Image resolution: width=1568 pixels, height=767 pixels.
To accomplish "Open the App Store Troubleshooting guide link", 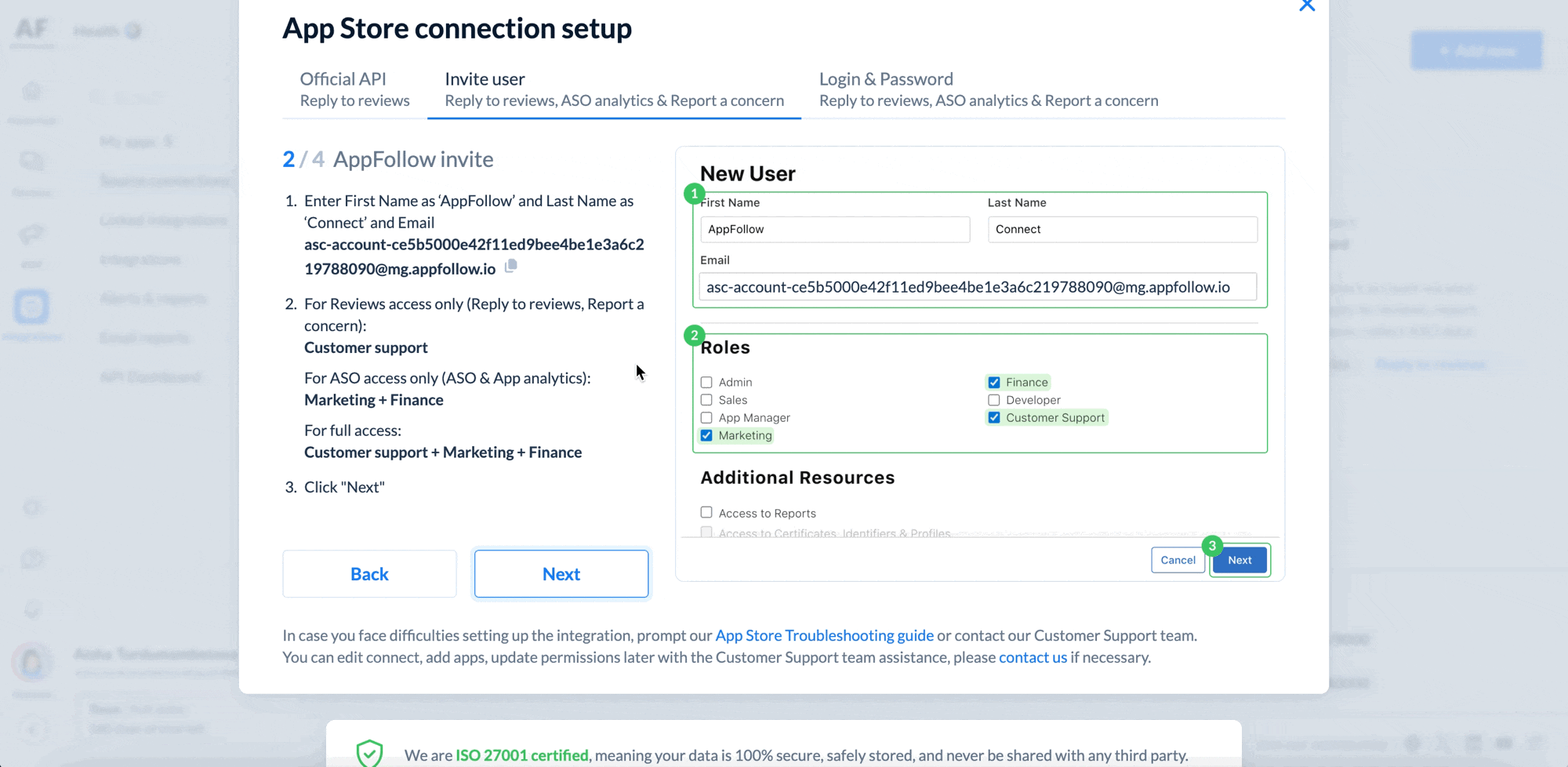I will (x=825, y=635).
